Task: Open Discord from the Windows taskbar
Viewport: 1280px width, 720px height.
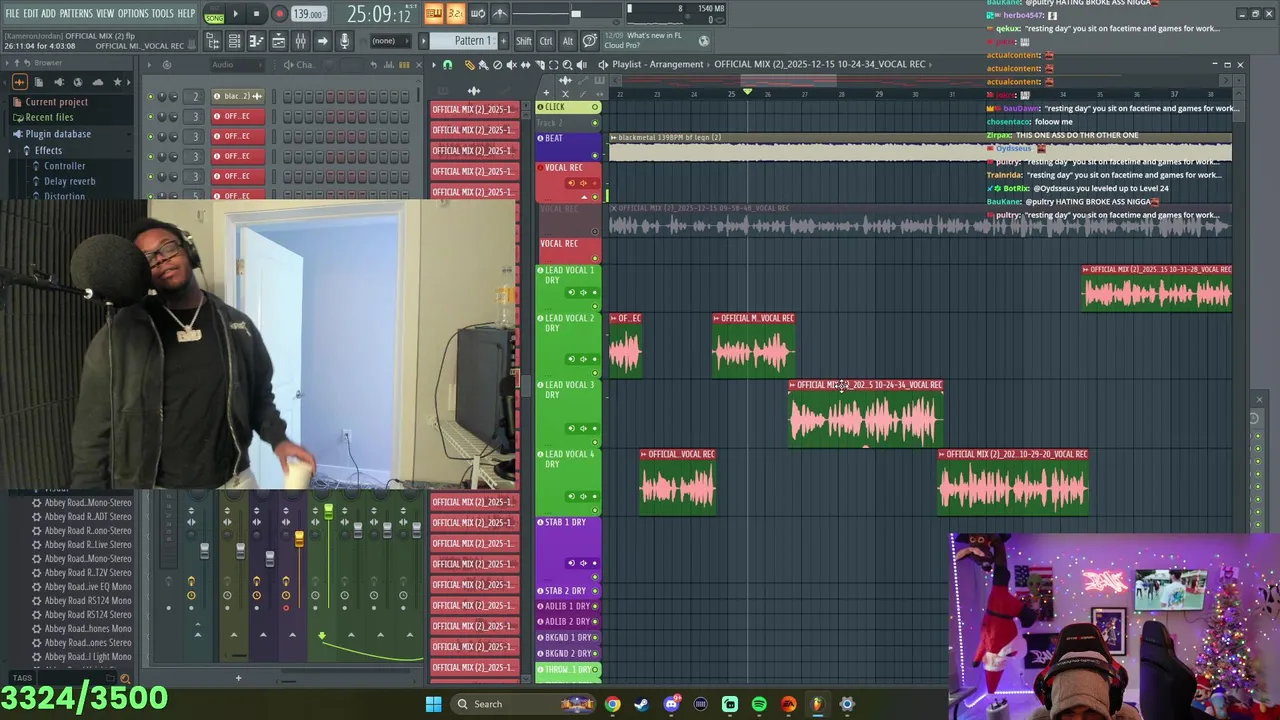Action: 671,704
